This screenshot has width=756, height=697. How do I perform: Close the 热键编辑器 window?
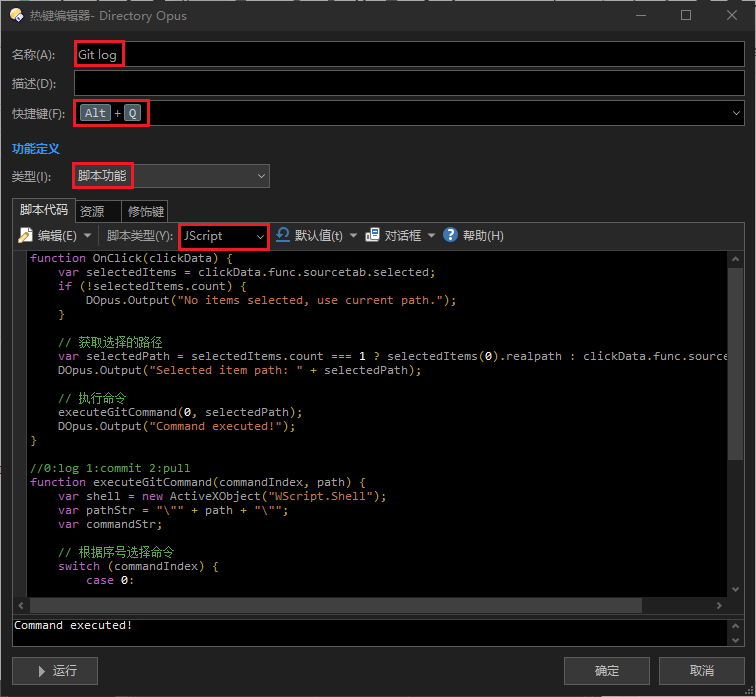(731, 15)
